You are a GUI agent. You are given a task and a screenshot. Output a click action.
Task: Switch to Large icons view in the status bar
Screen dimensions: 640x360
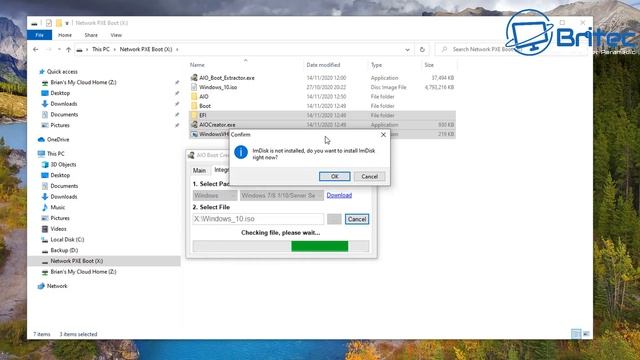point(586,334)
